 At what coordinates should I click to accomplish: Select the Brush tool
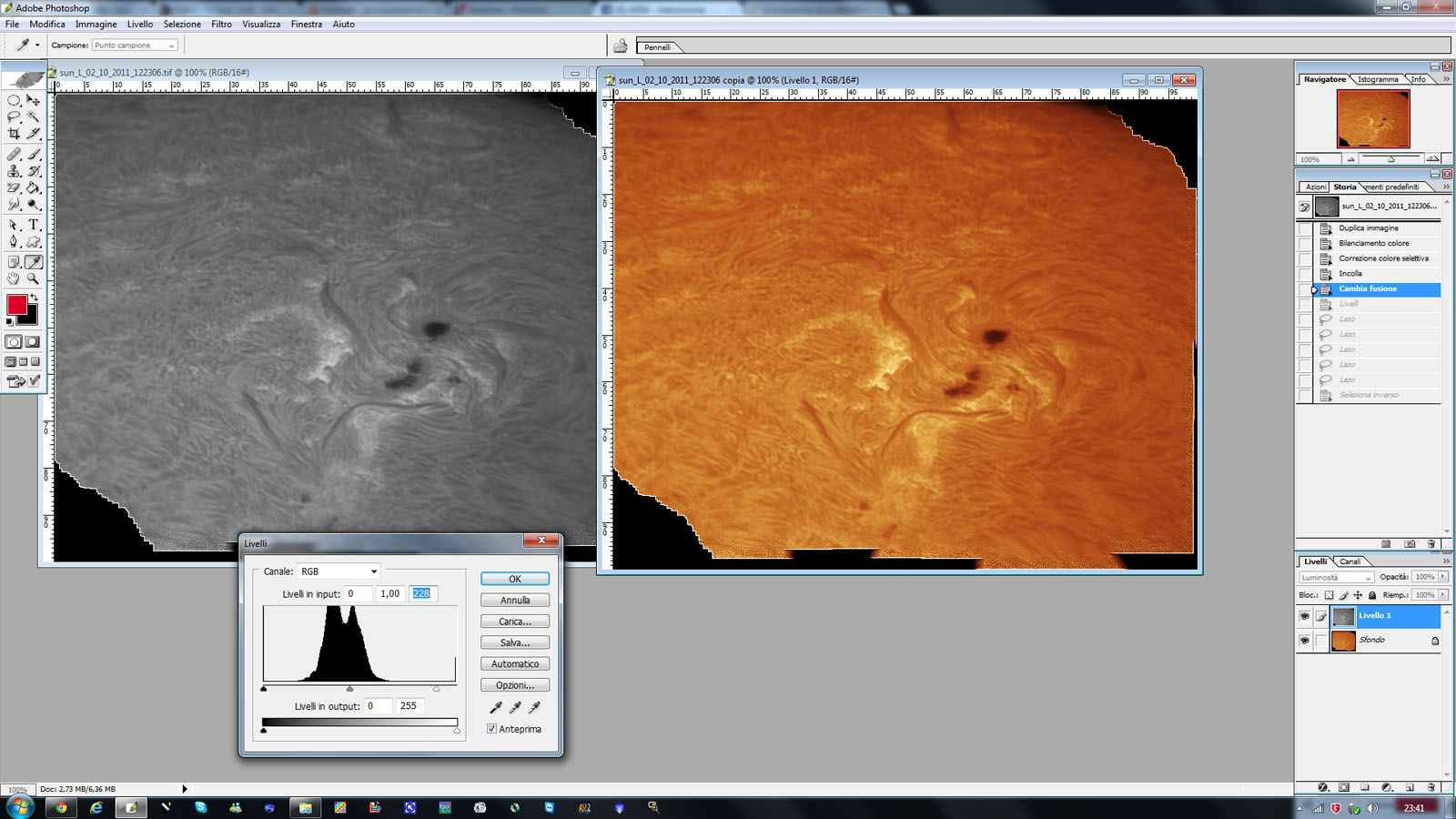click(34, 154)
